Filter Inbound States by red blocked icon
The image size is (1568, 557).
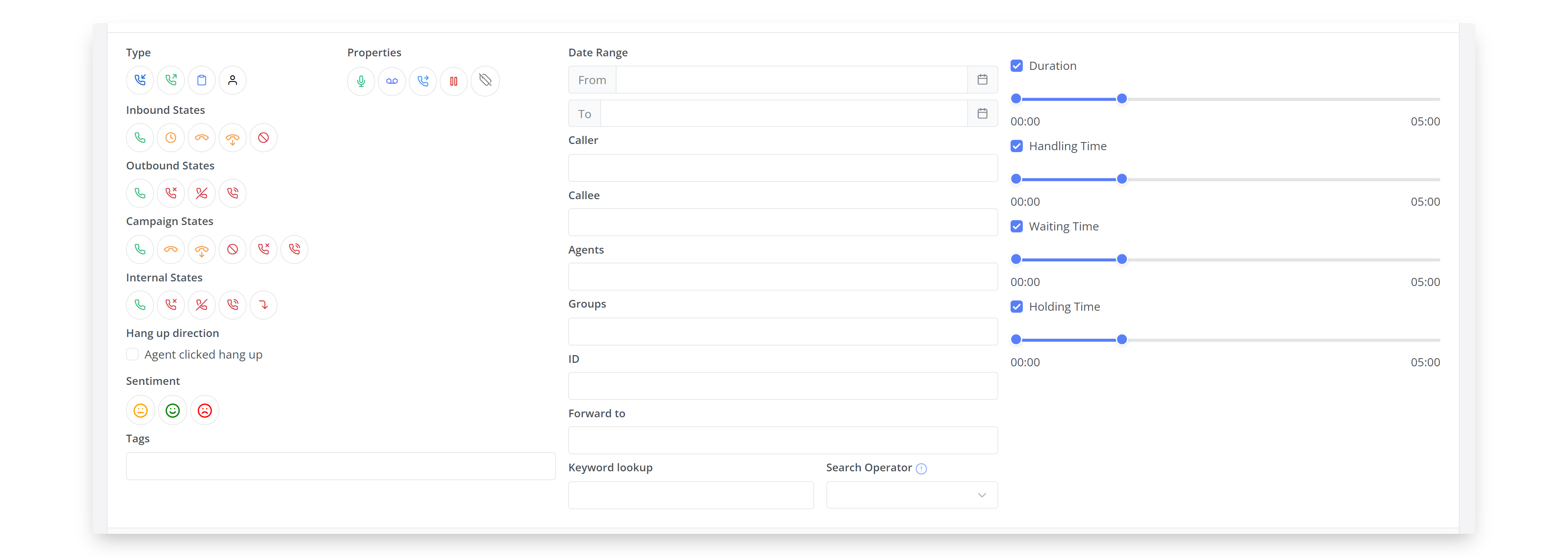click(264, 137)
